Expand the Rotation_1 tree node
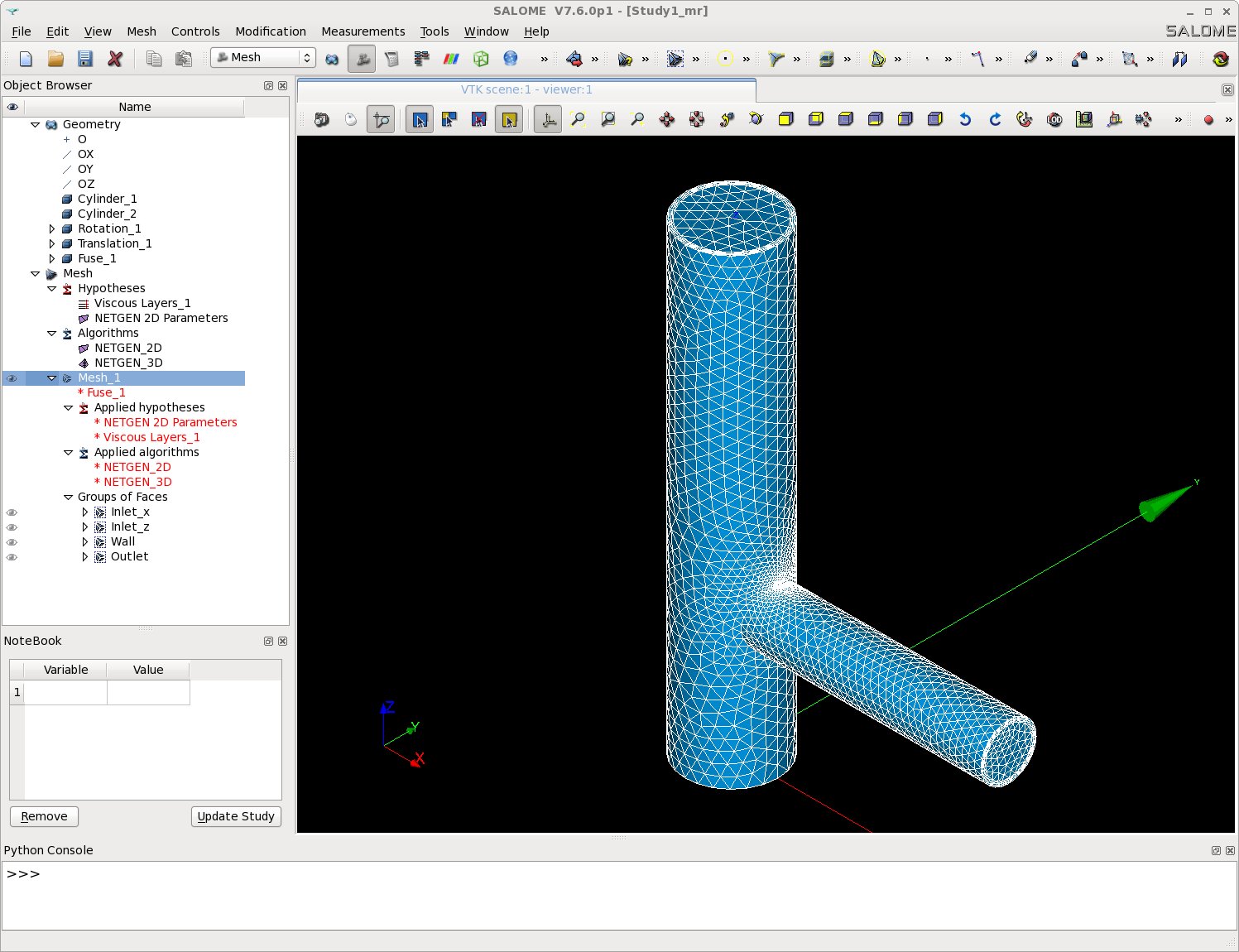The width and height of the screenshot is (1239, 952). point(52,229)
